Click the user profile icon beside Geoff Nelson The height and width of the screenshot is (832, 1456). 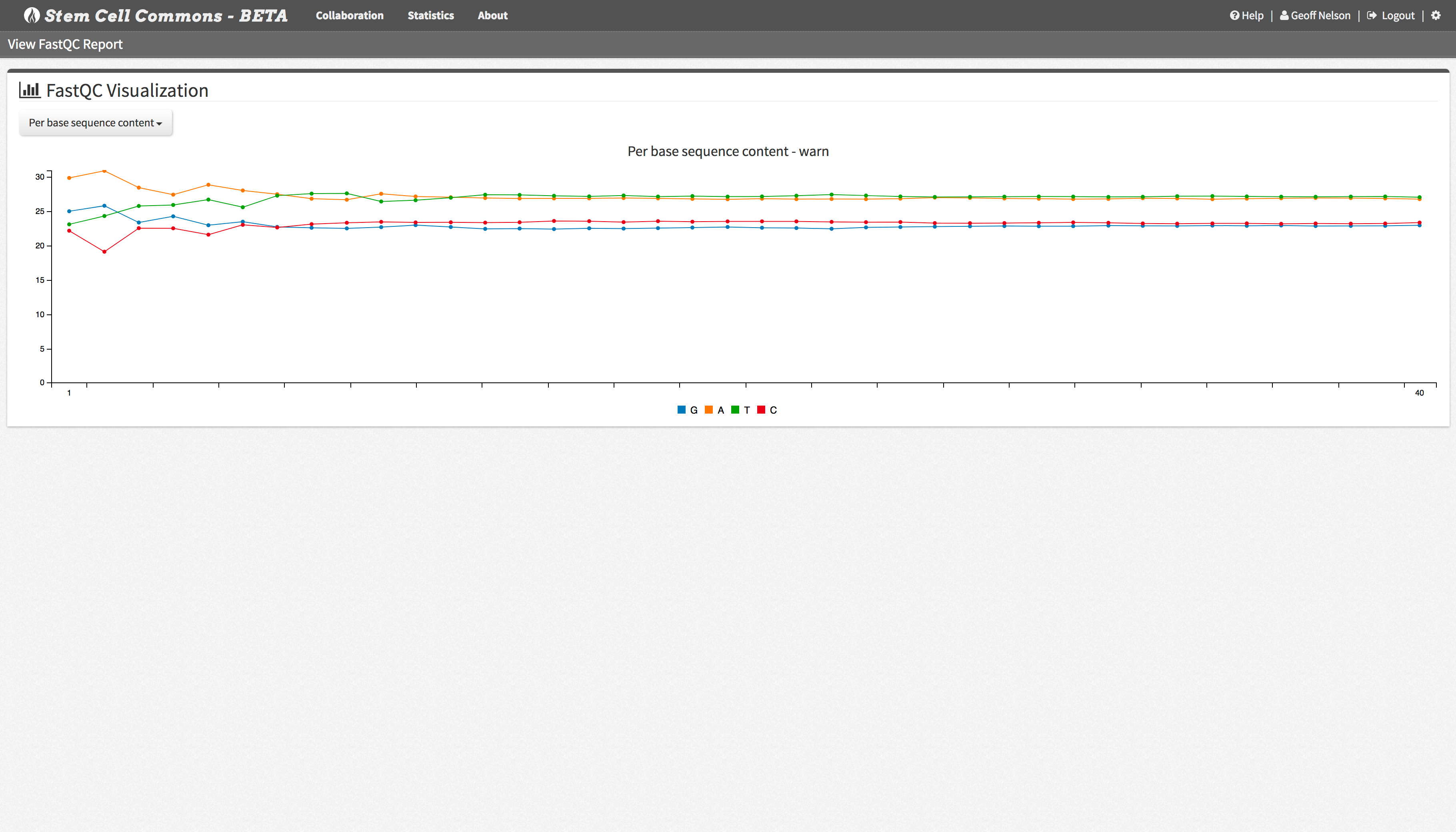click(1284, 16)
